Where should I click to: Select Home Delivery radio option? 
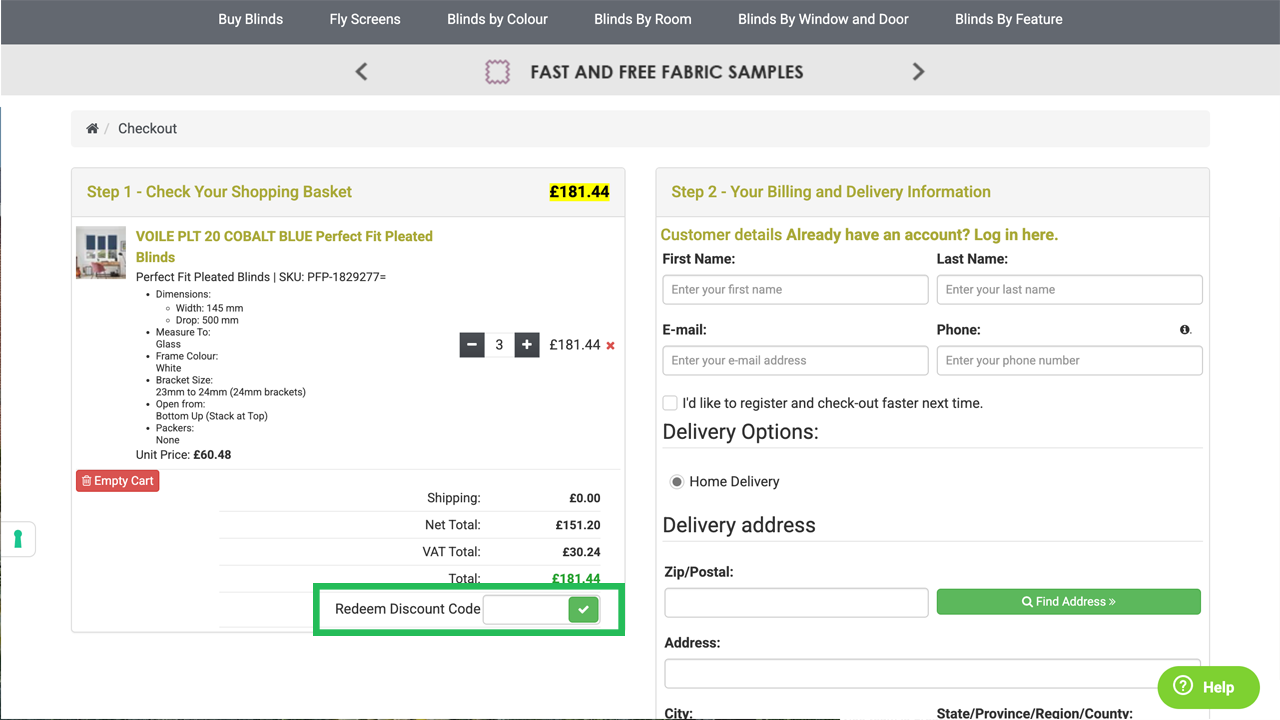tap(677, 482)
